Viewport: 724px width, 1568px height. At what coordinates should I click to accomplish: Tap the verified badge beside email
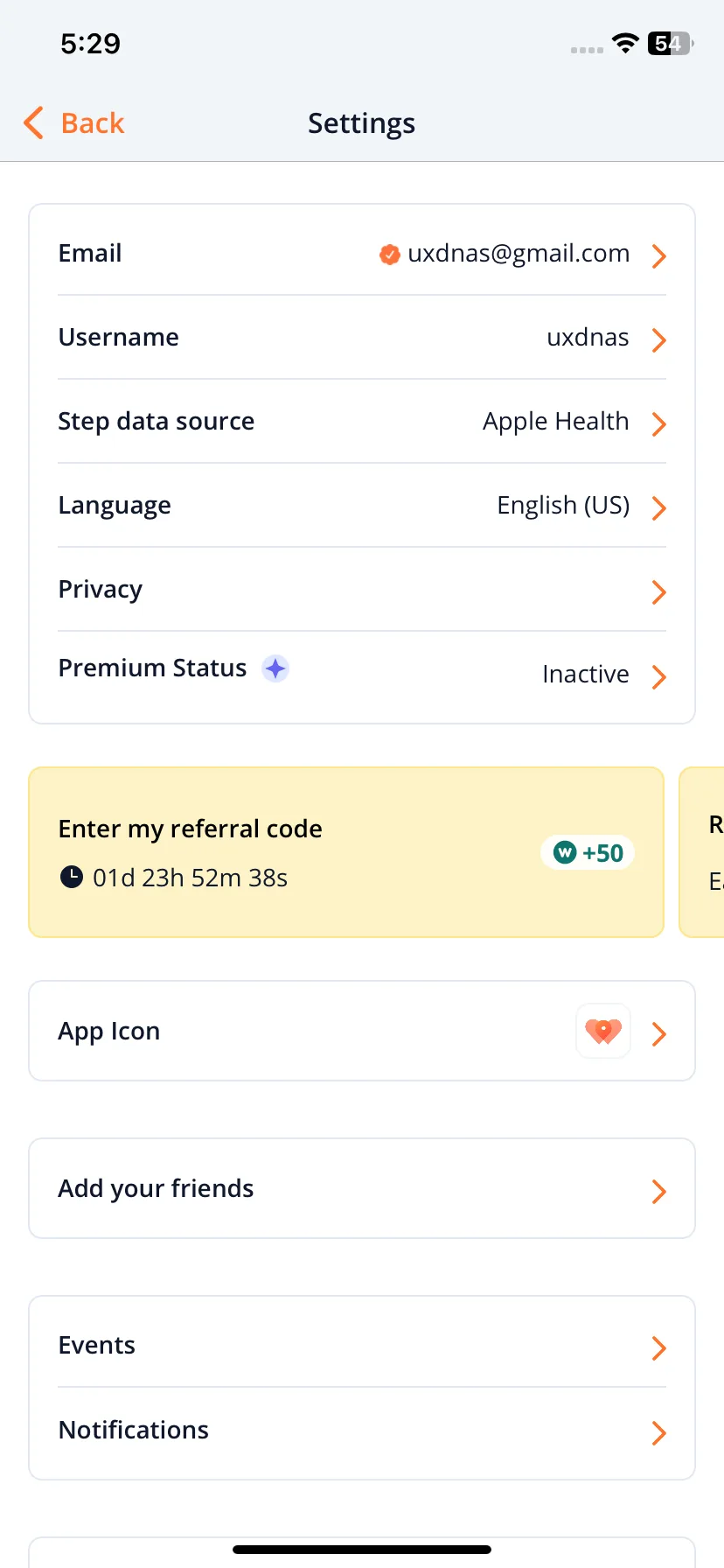pyautogui.click(x=390, y=255)
